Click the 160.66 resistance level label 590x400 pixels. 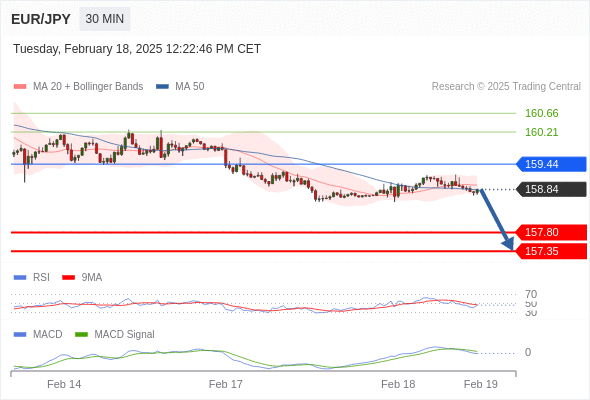(541, 113)
